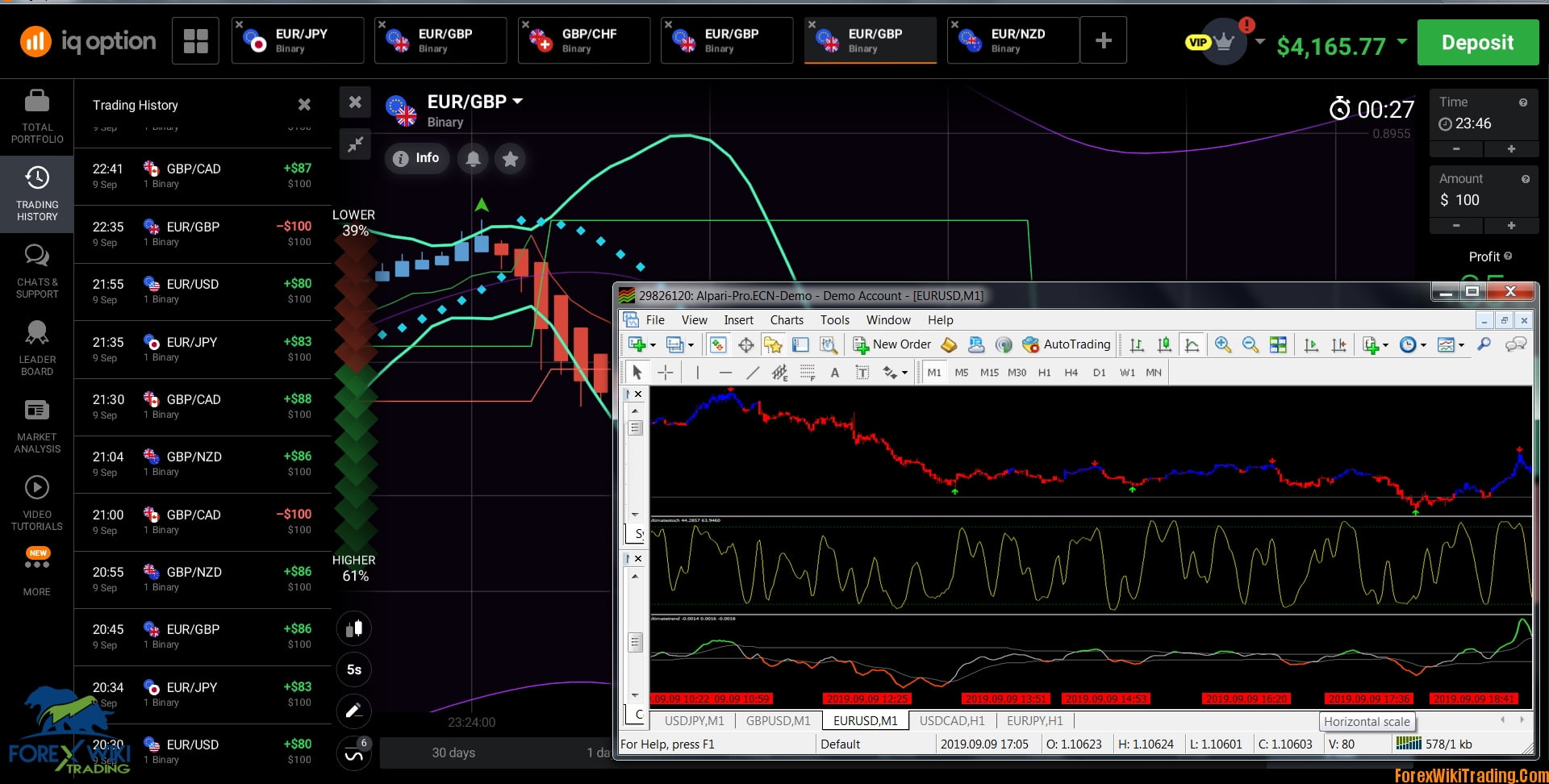Open the drawing tools pencil button

[354, 711]
